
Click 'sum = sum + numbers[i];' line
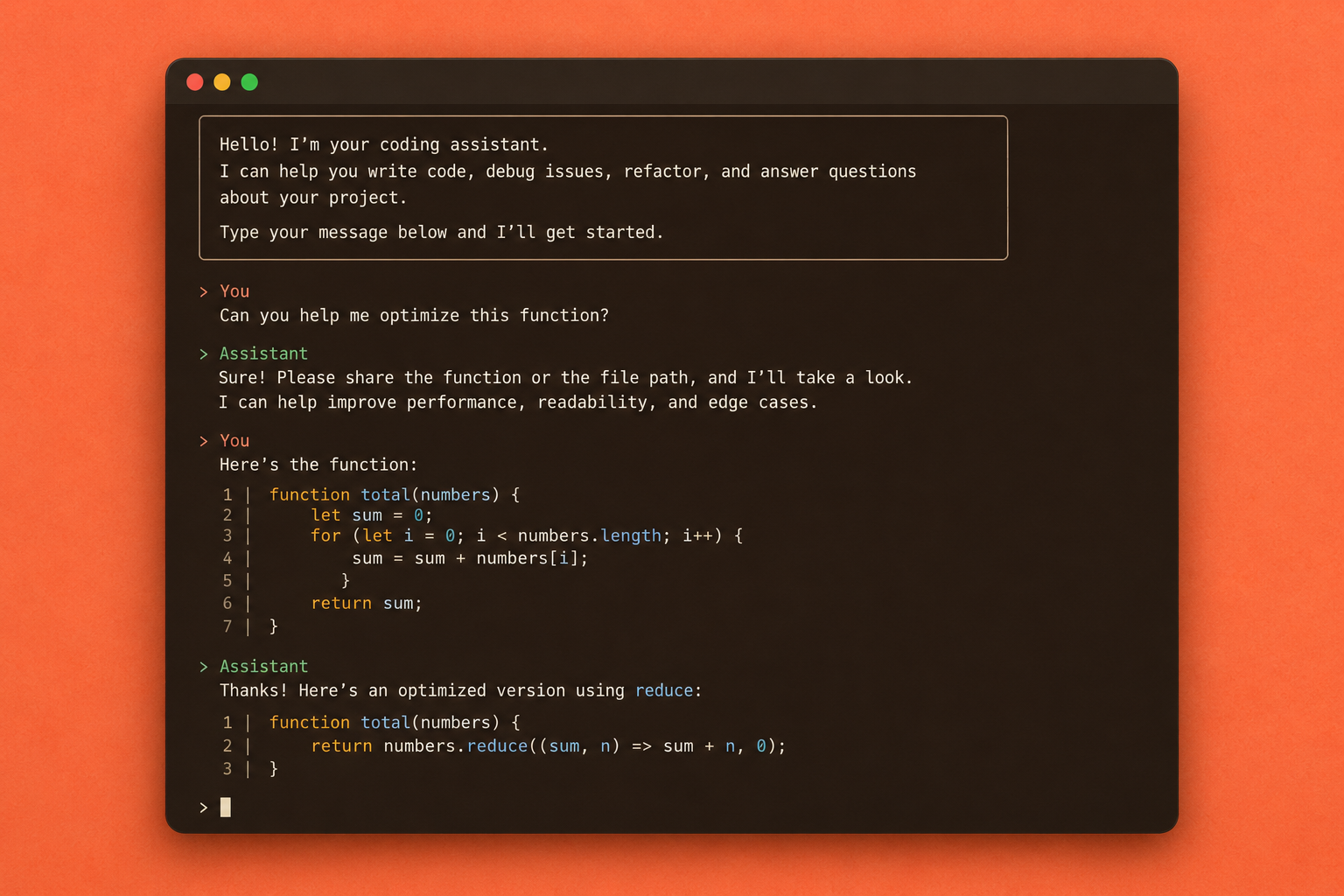point(470,558)
